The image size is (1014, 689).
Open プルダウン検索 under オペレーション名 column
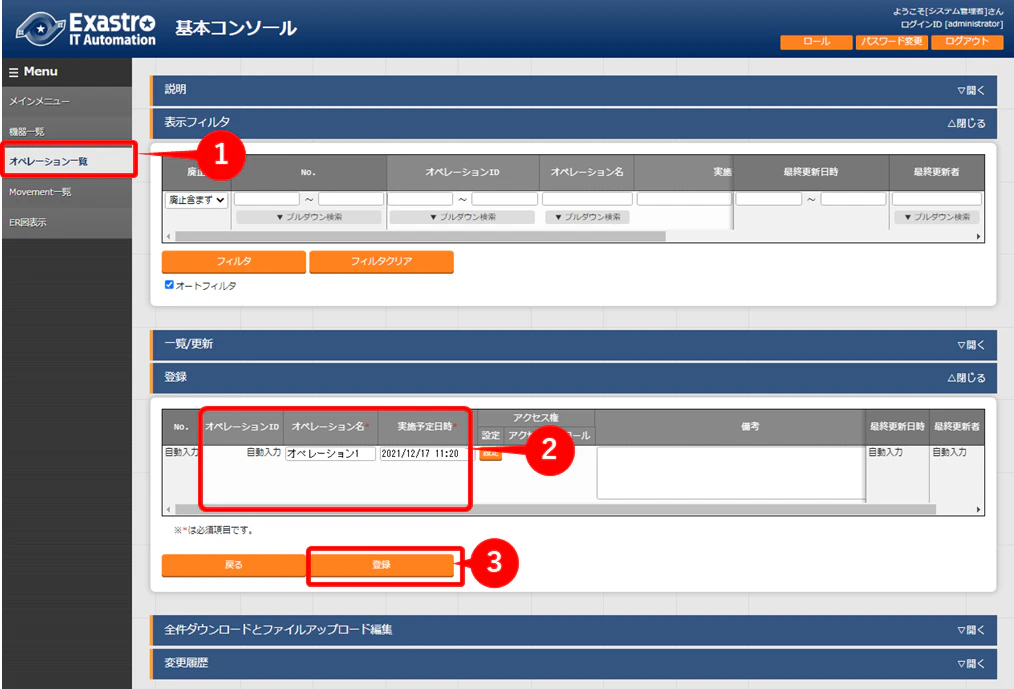[587, 217]
